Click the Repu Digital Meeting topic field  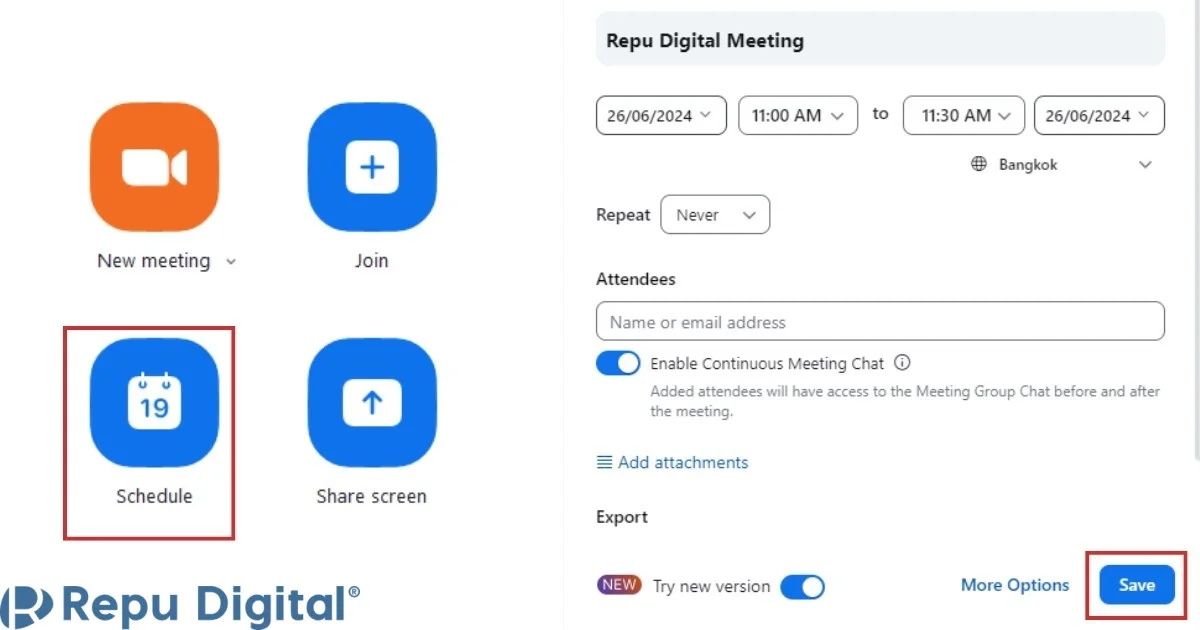click(x=880, y=39)
